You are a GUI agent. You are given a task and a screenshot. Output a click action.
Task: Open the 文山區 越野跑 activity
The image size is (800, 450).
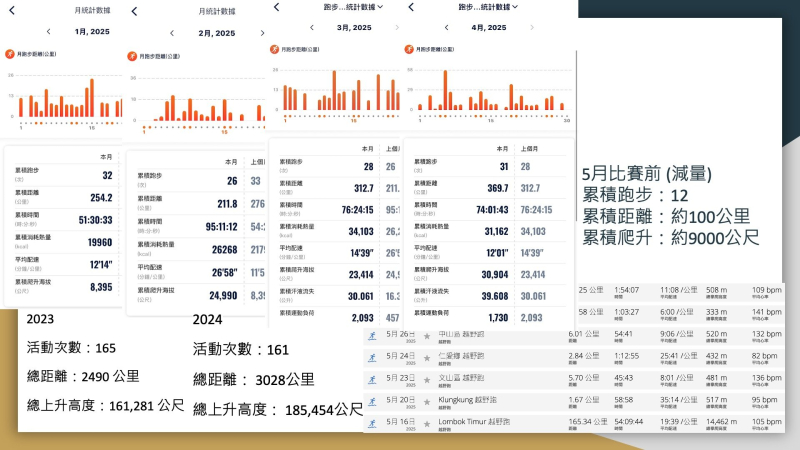(x=462, y=379)
